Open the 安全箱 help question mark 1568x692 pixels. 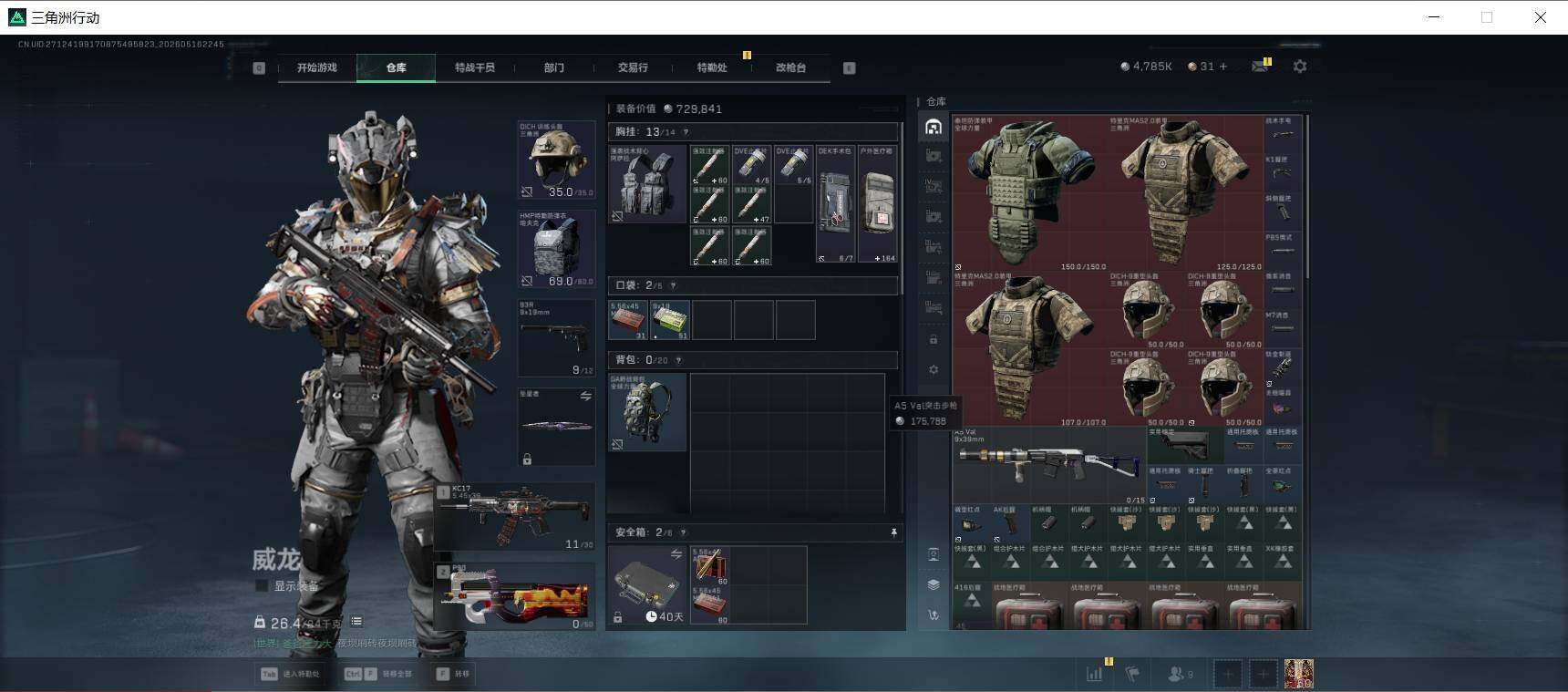click(x=683, y=532)
